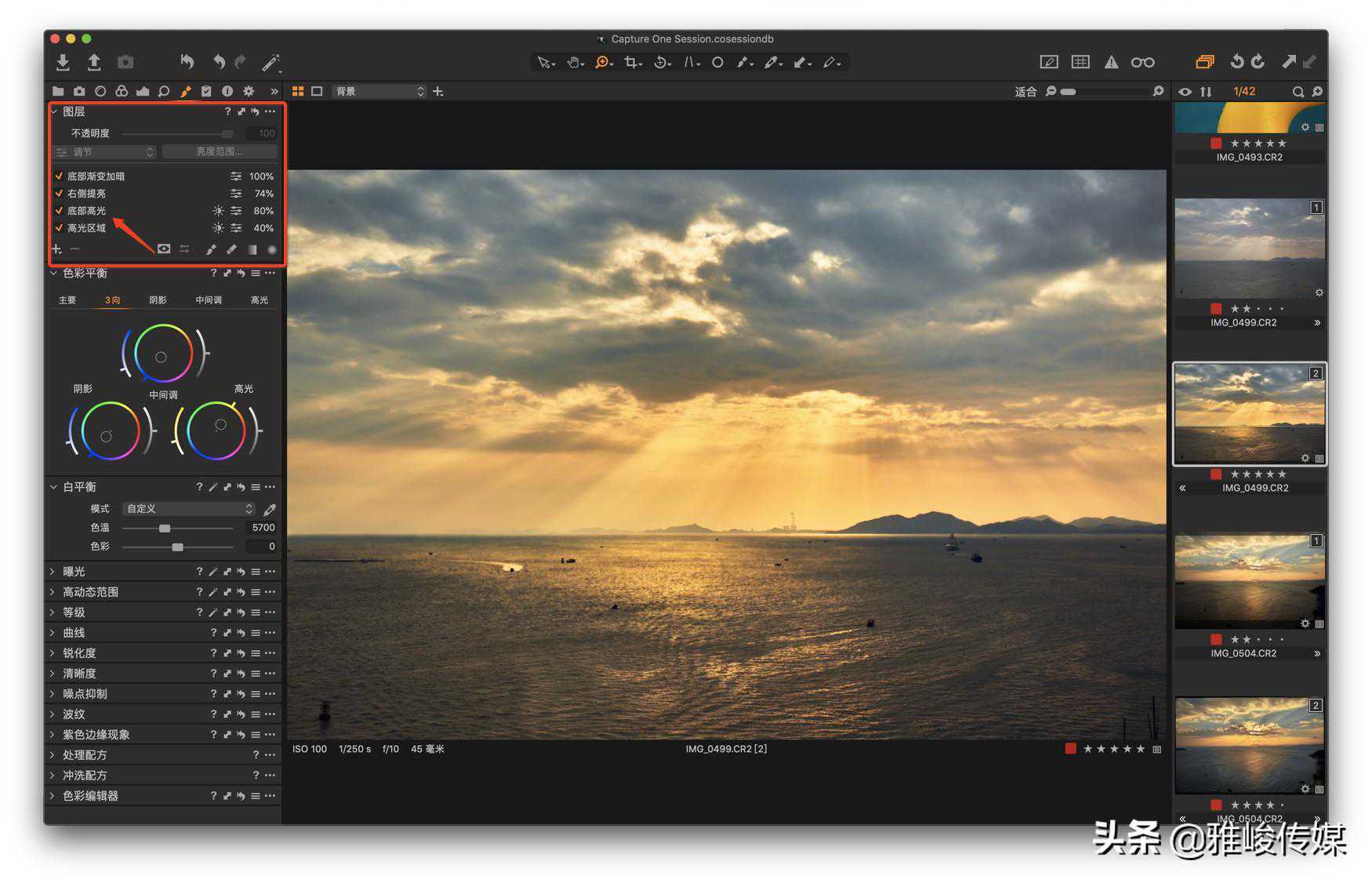Screen dimensions: 1372x883
Task: Select the pan hand tool
Action: click(x=575, y=62)
